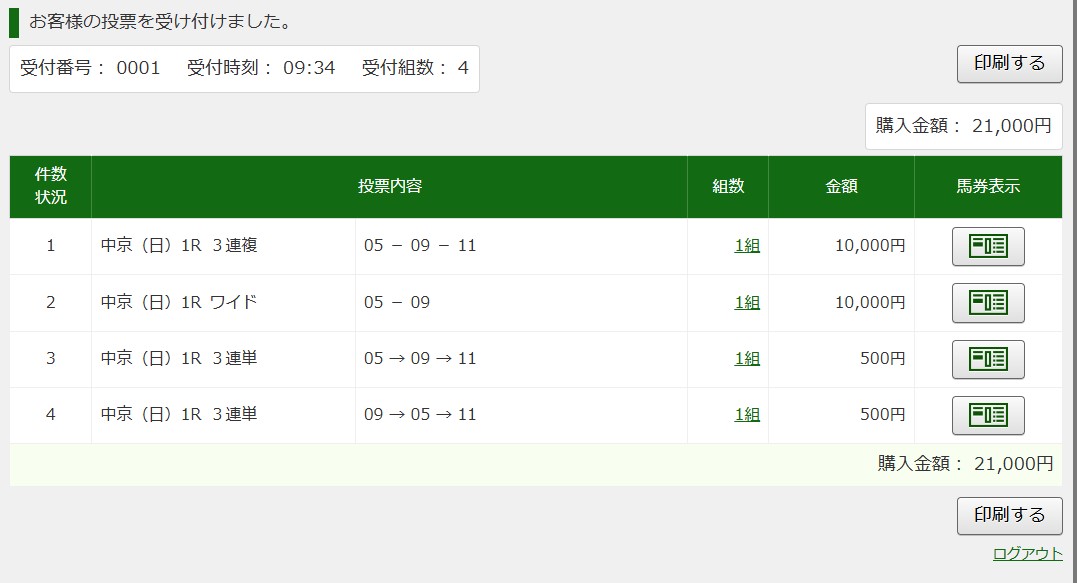
Task: Open the 1組 link in the 3連複 row
Action: coord(747,246)
